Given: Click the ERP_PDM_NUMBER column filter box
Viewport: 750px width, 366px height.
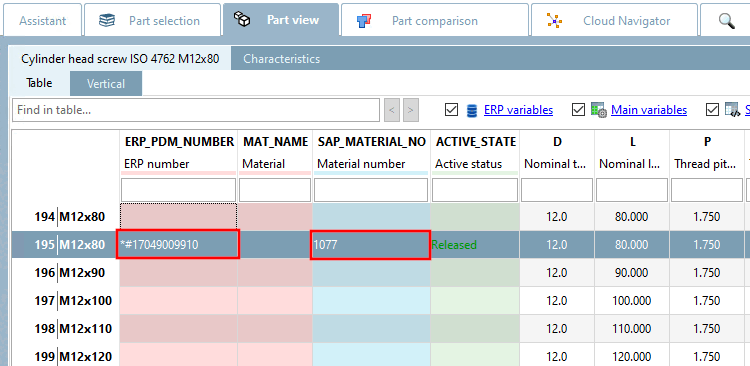Looking at the screenshot, I should [x=178, y=190].
